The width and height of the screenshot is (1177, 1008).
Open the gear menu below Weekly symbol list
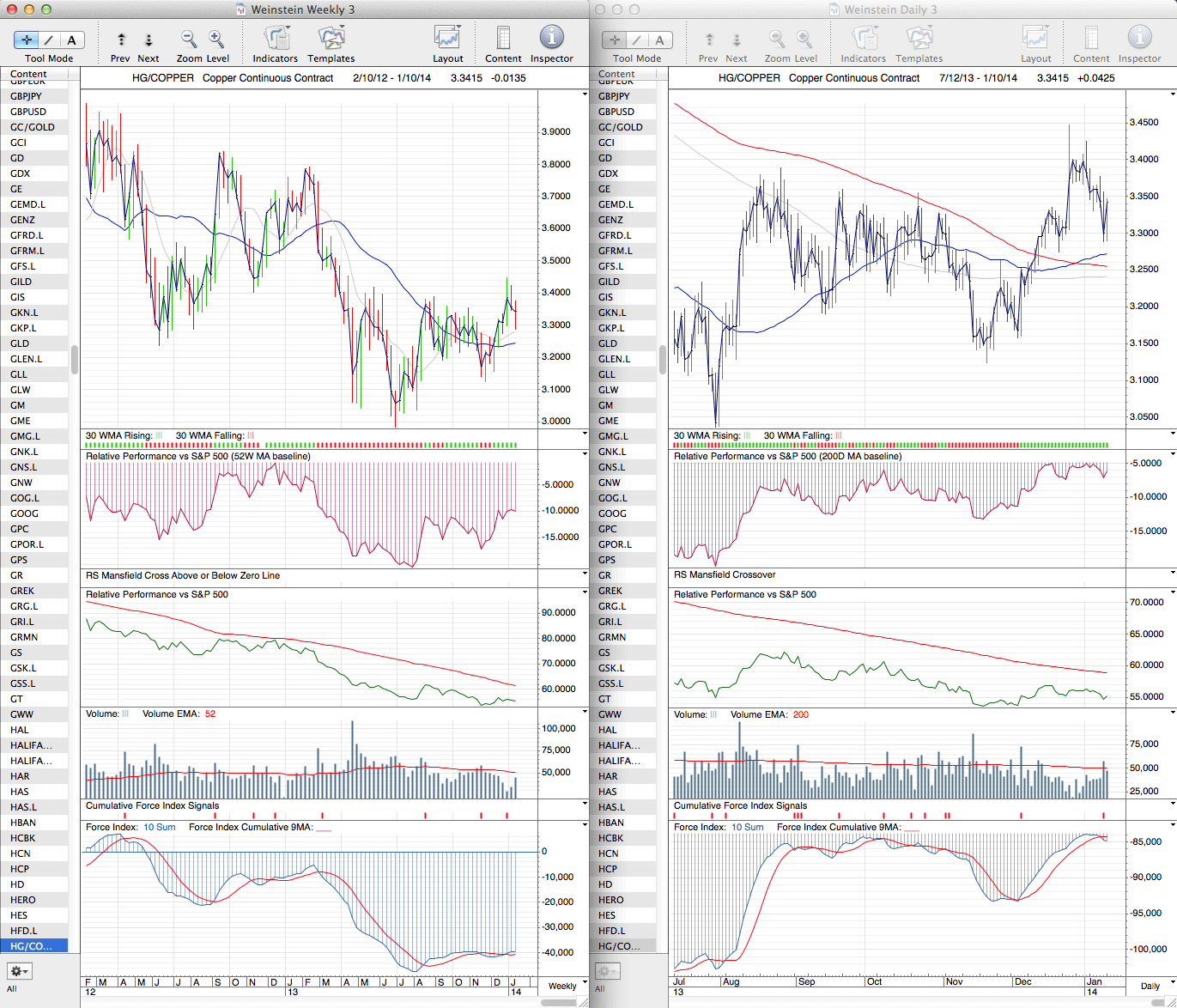[x=19, y=971]
